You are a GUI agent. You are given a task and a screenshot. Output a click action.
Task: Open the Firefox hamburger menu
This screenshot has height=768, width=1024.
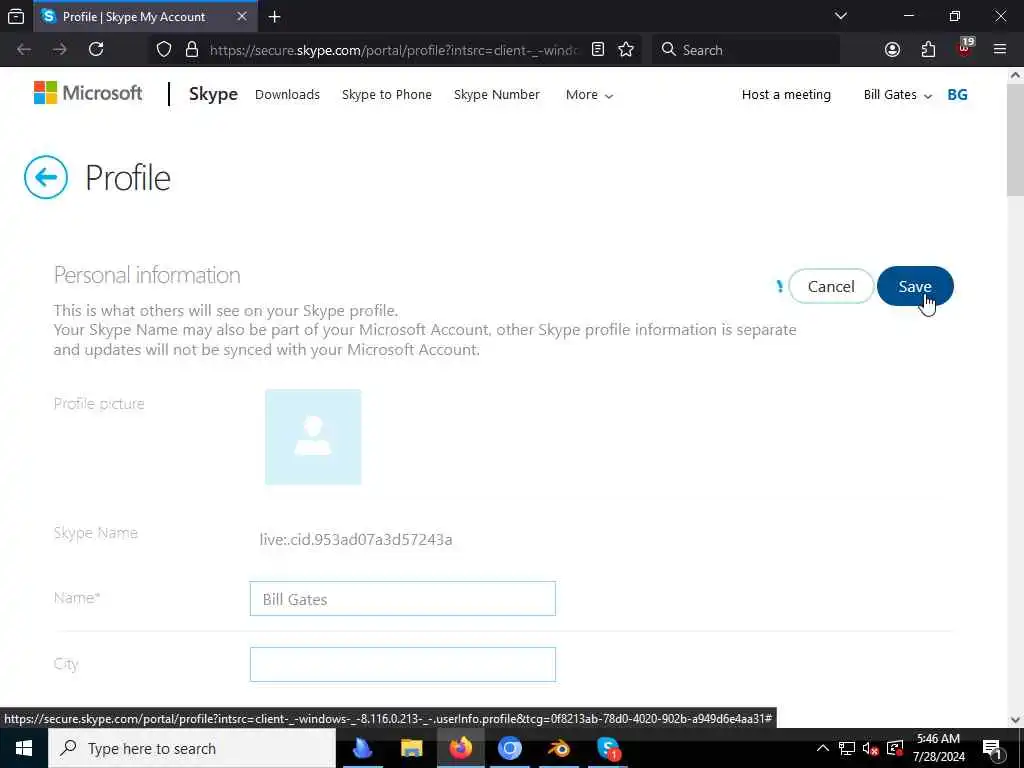pyautogui.click(x=1000, y=50)
